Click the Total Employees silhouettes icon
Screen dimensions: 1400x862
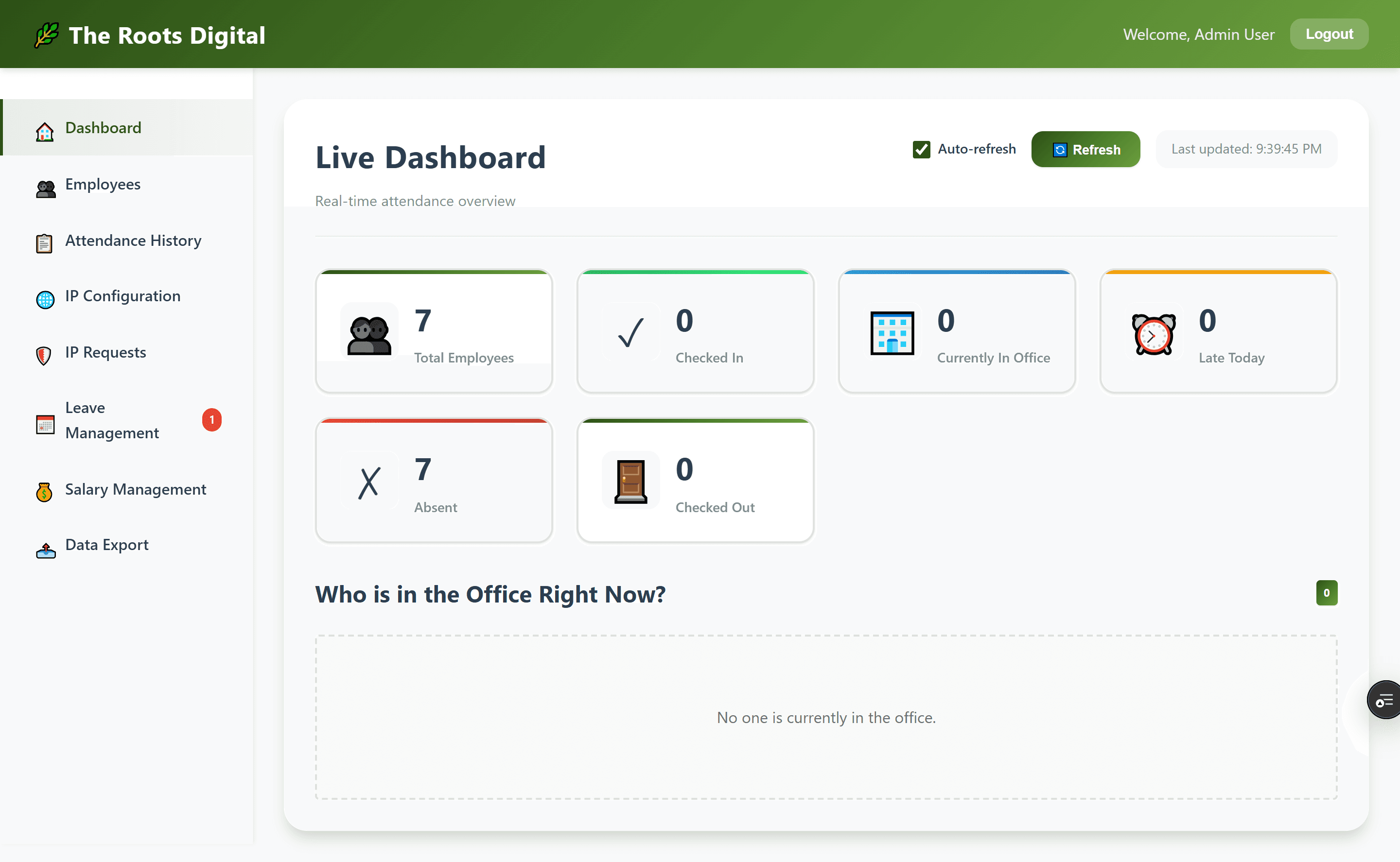[369, 335]
